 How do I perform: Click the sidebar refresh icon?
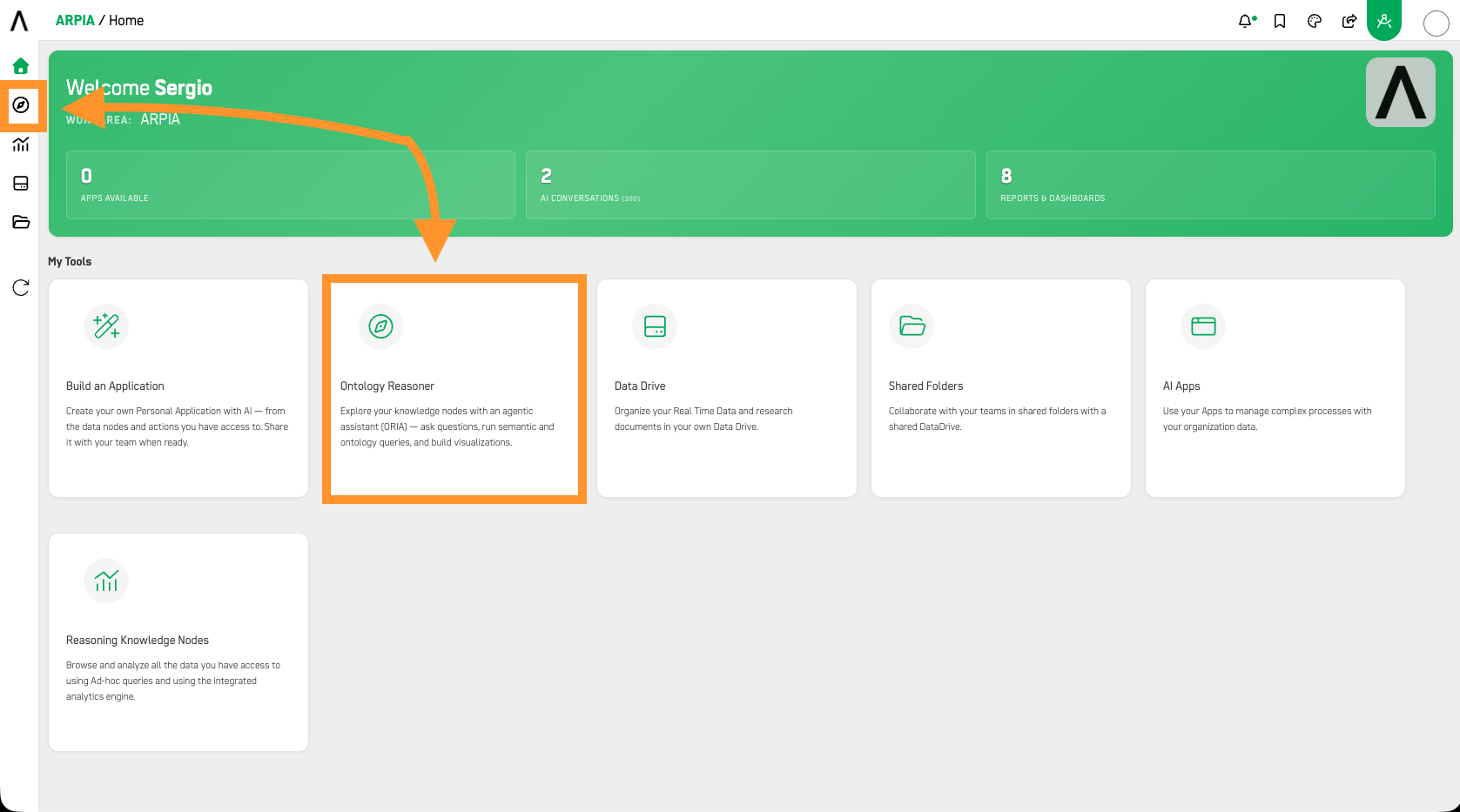21,288
